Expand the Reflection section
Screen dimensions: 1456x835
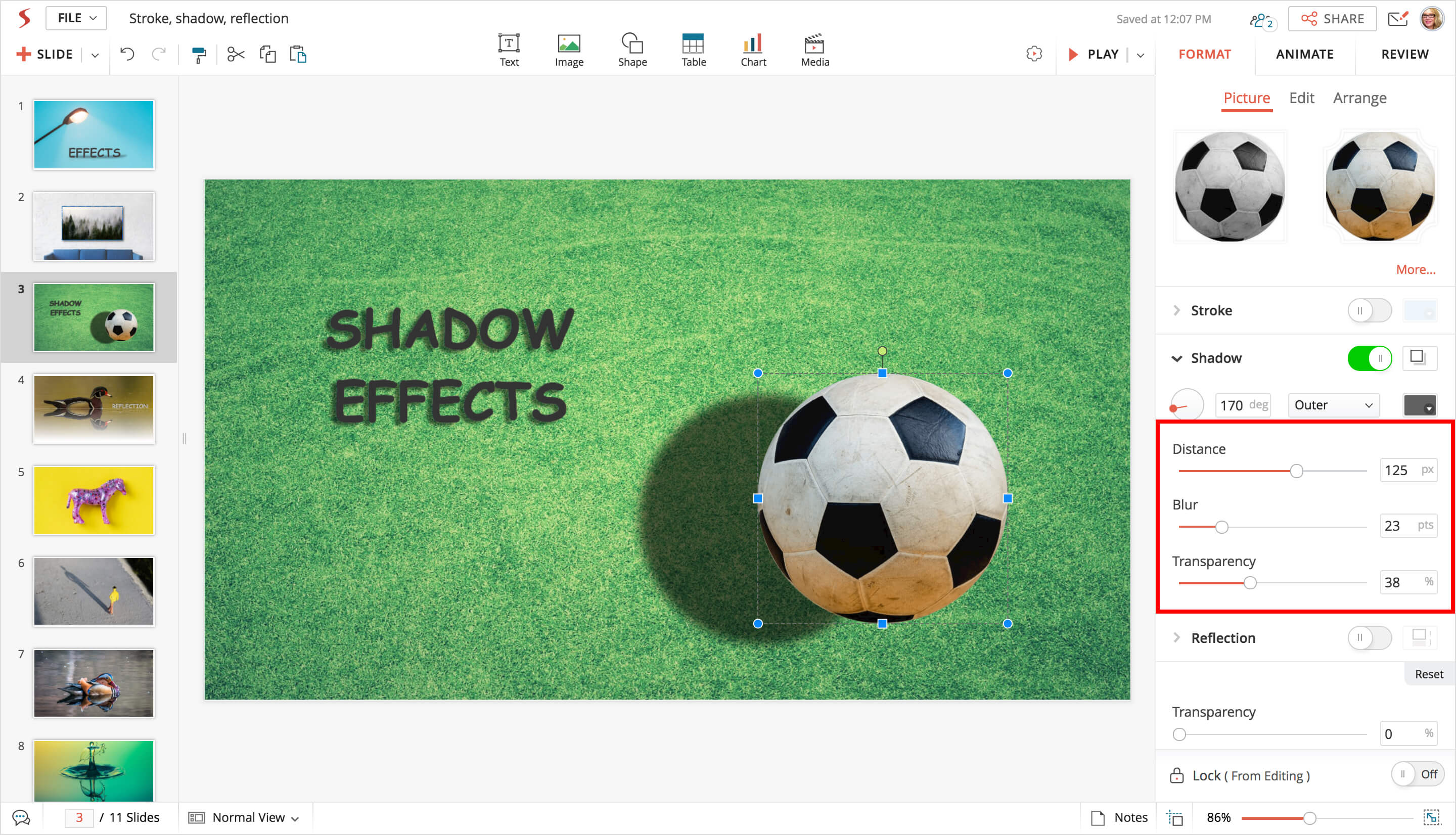point(1177,638)
